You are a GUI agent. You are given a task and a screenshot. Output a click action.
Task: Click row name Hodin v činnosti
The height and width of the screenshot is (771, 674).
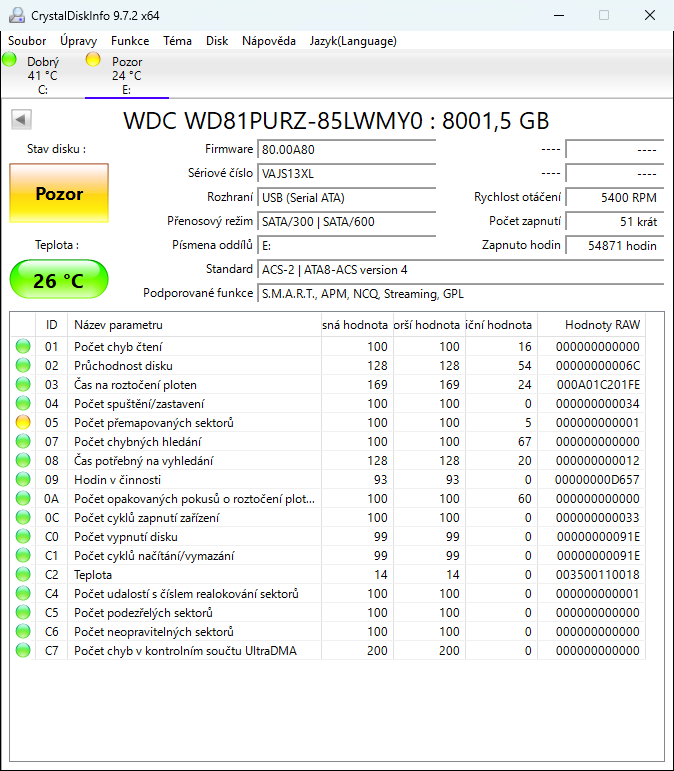pos(117,480)
